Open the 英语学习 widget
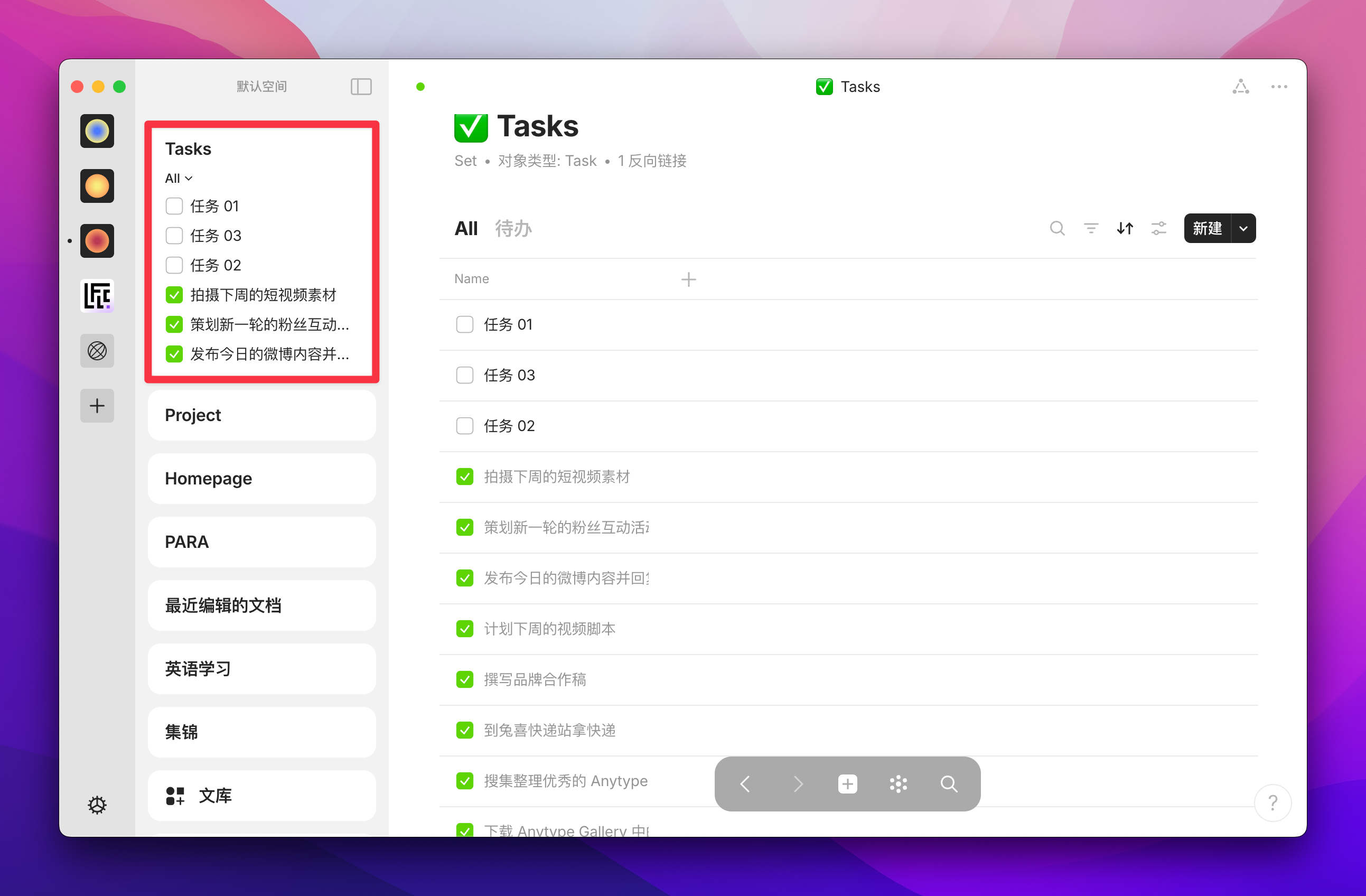1366x896 pixels. [x=261, y=669]
